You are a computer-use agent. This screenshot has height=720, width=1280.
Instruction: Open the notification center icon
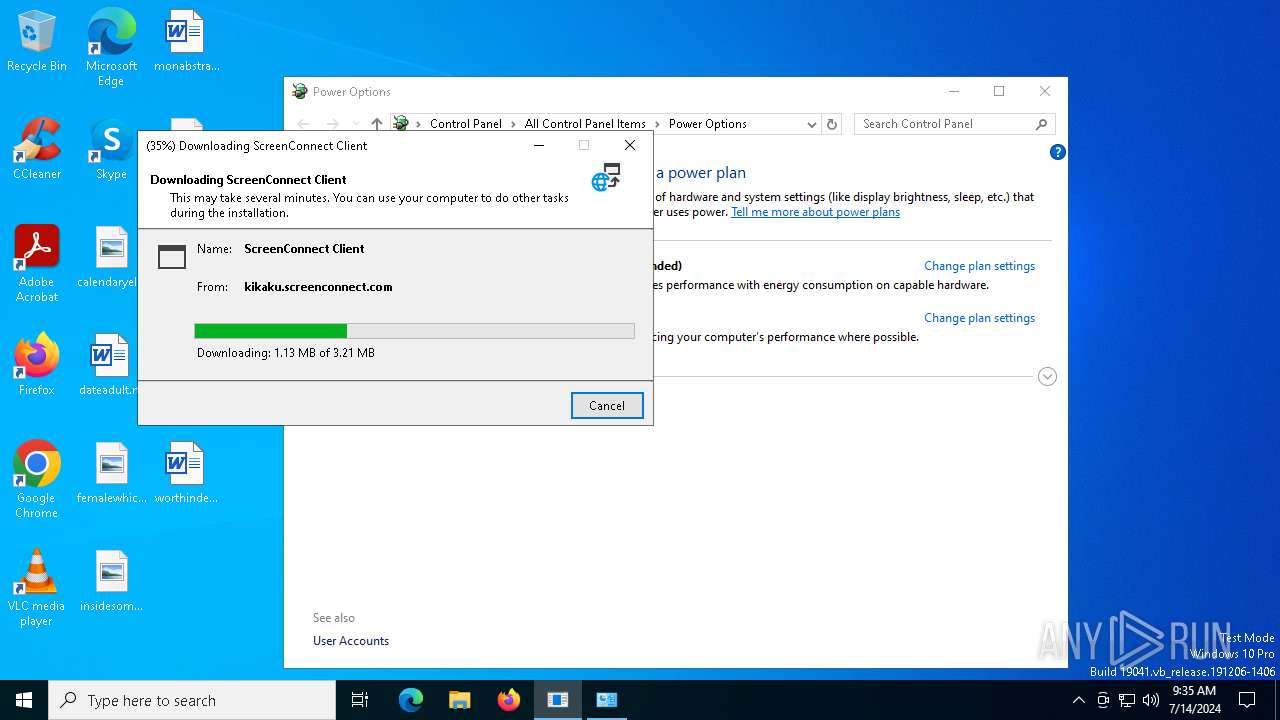(1247, 700)
